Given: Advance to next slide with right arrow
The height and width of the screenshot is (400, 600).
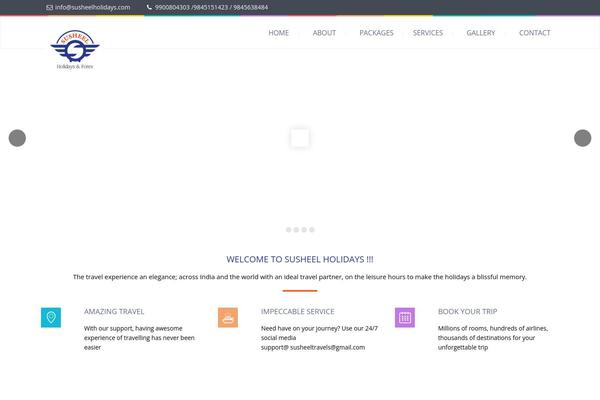Looking at the screenshot, I should [x=582, y=138].
